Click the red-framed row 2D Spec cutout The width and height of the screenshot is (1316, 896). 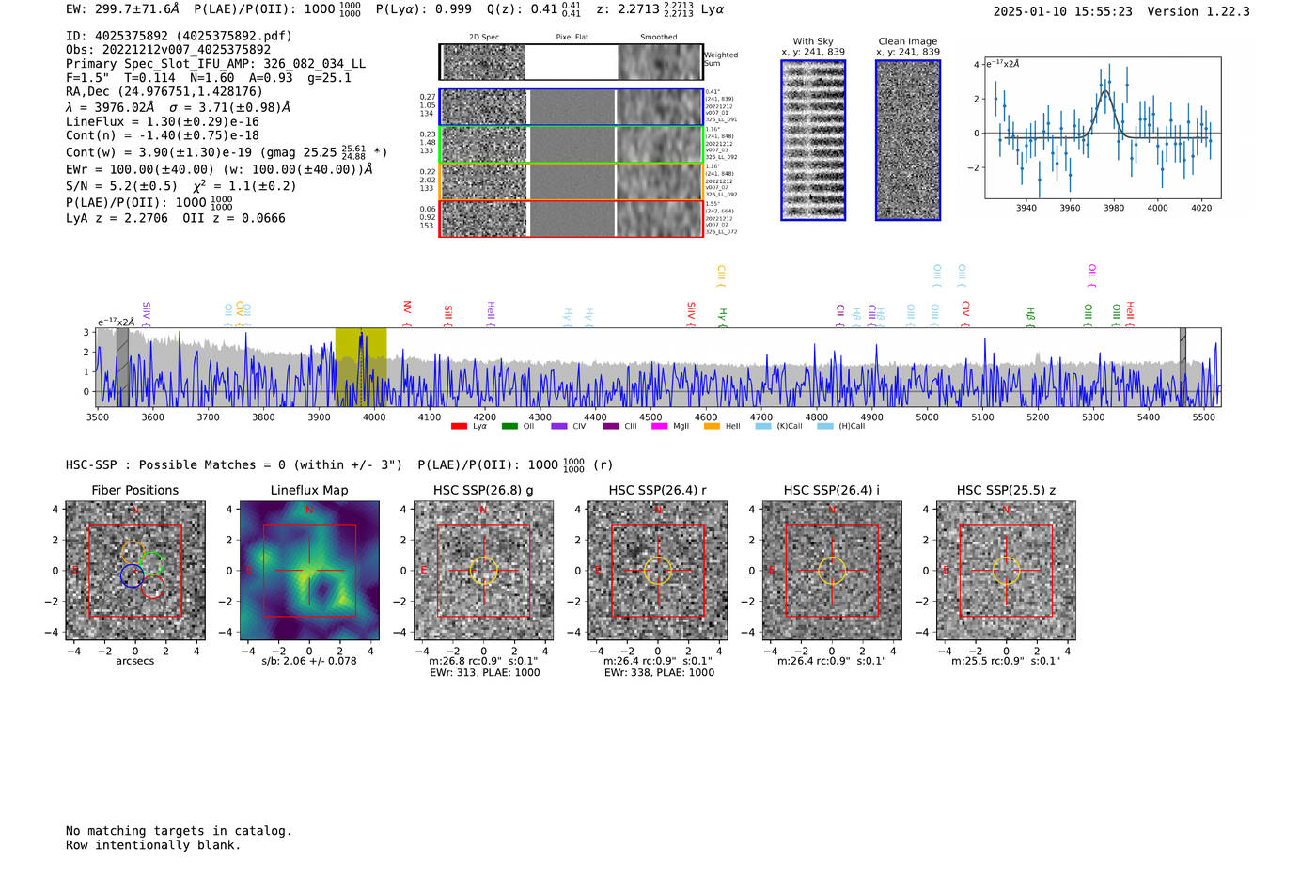484,219
